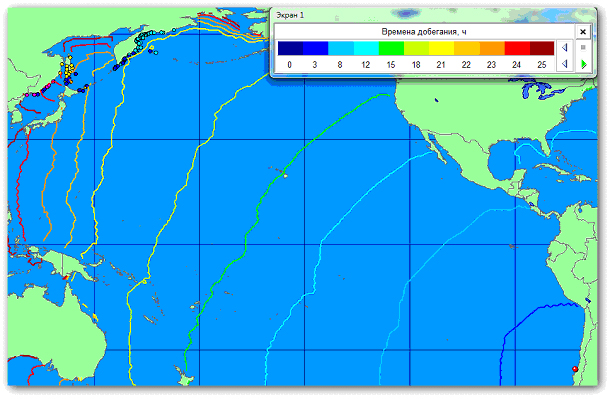Click the lower left-pointing triangle arrow
Screen dimensions: 608x399
[x=565, y=64]
